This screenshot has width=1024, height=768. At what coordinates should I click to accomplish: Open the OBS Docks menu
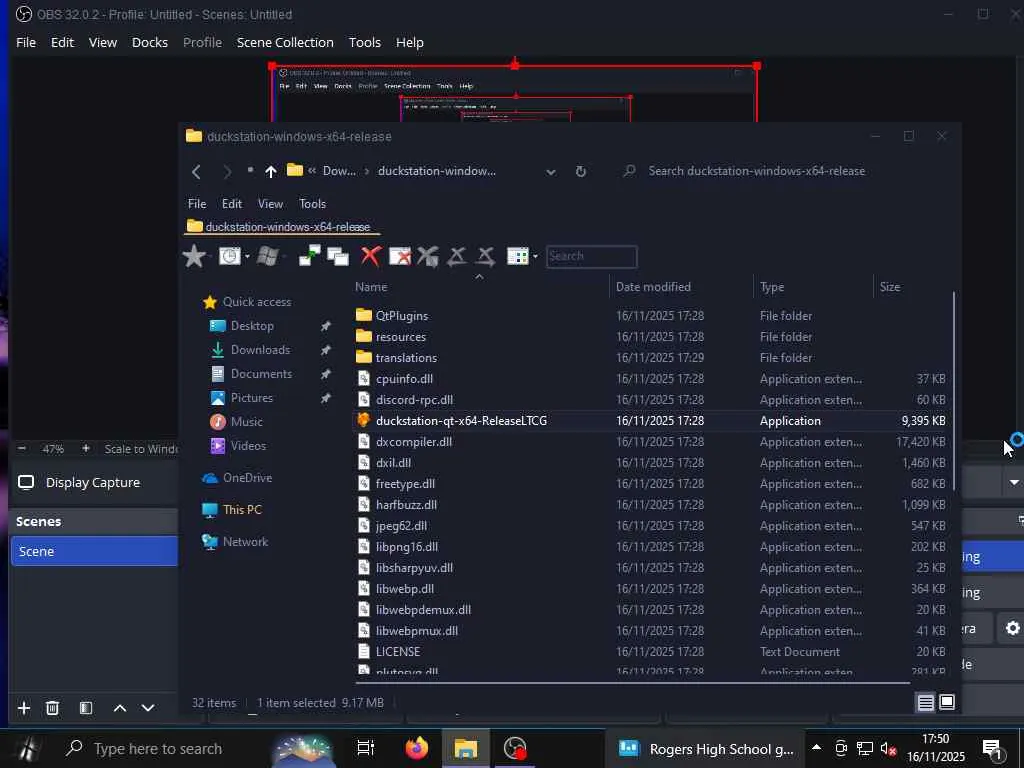coord(150,42)
